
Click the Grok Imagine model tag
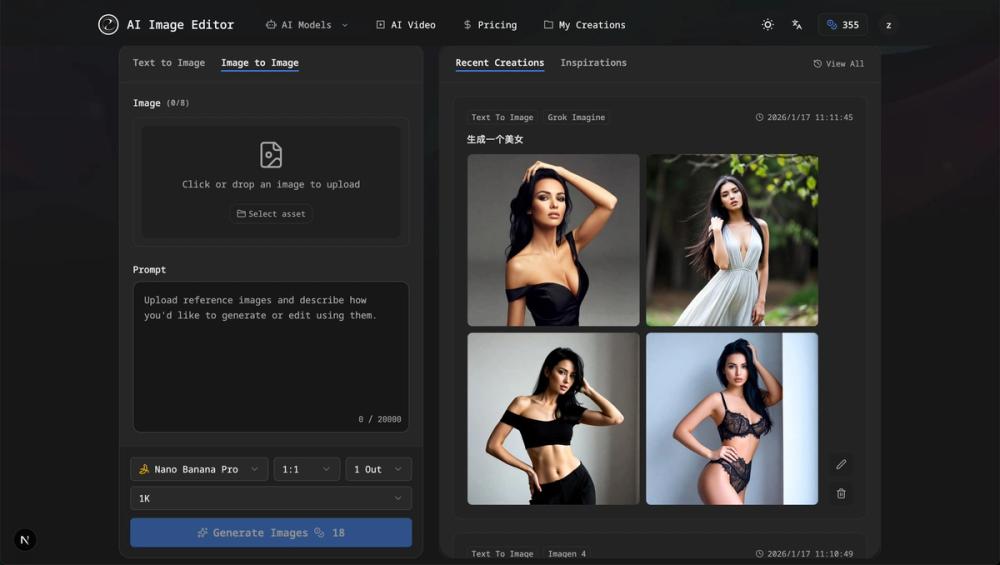pyautogui.click(x=576, y=117)
